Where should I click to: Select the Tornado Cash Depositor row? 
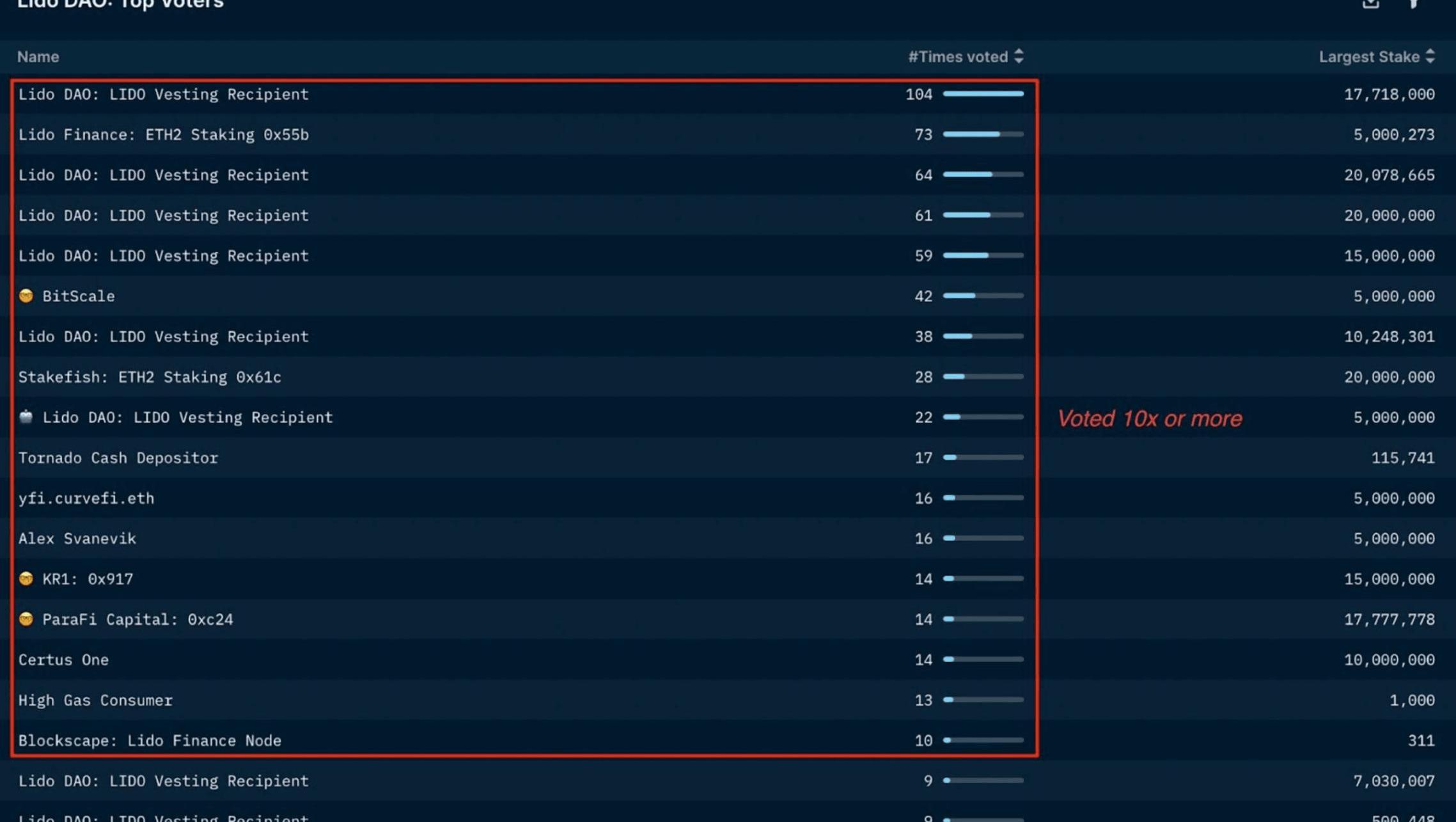click(118, 457)
